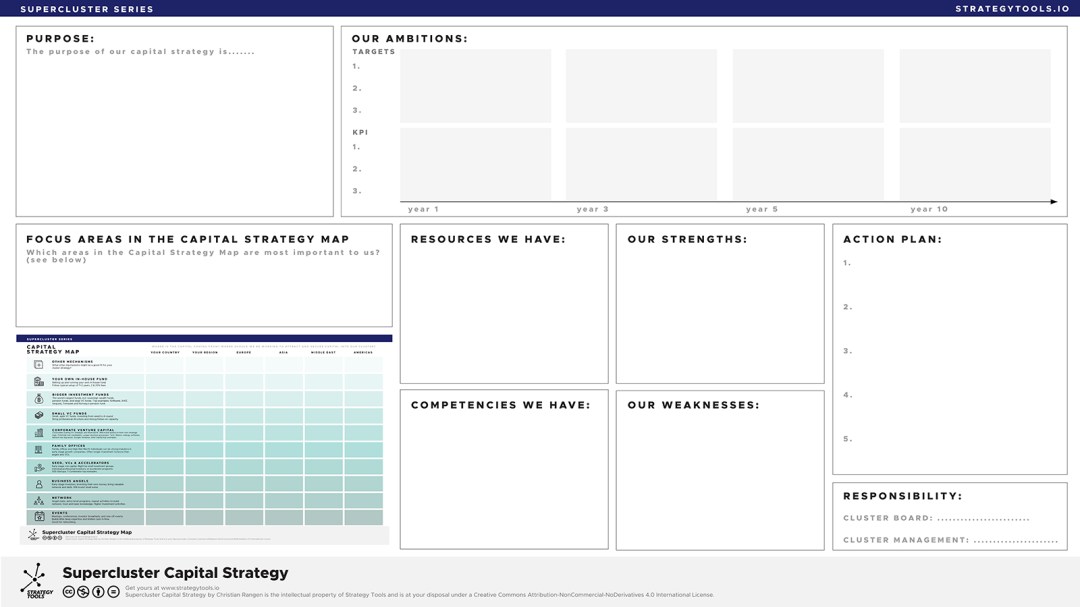Click the 'year 10' timeline label
1080x607 pixels.
click(929, 209)
